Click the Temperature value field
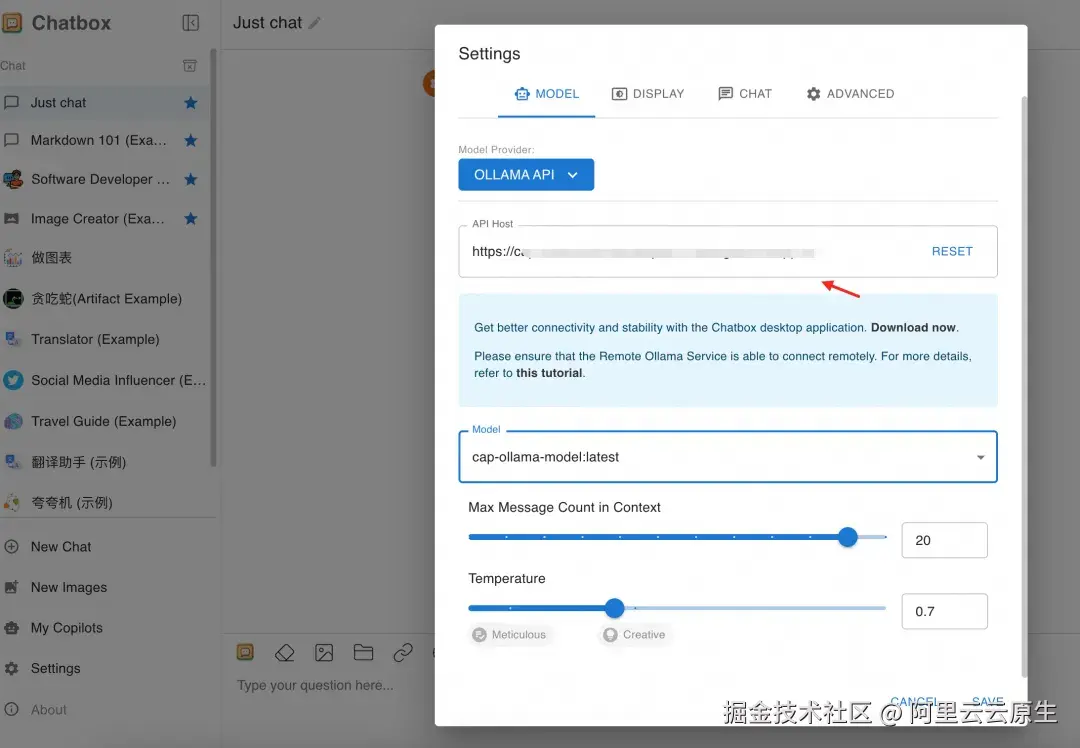The width and height of the screenshot is (1080, 748). [x=944, y=612]
